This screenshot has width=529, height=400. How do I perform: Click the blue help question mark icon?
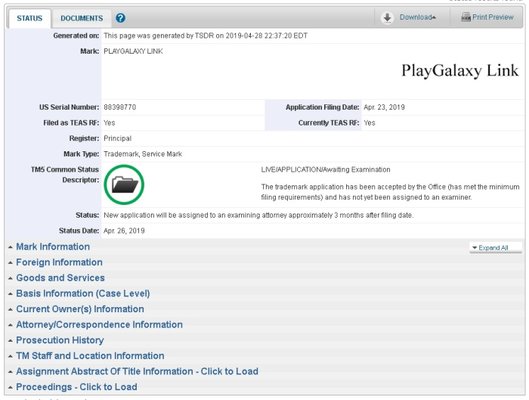pyautogui.click(x=120, y=18)
